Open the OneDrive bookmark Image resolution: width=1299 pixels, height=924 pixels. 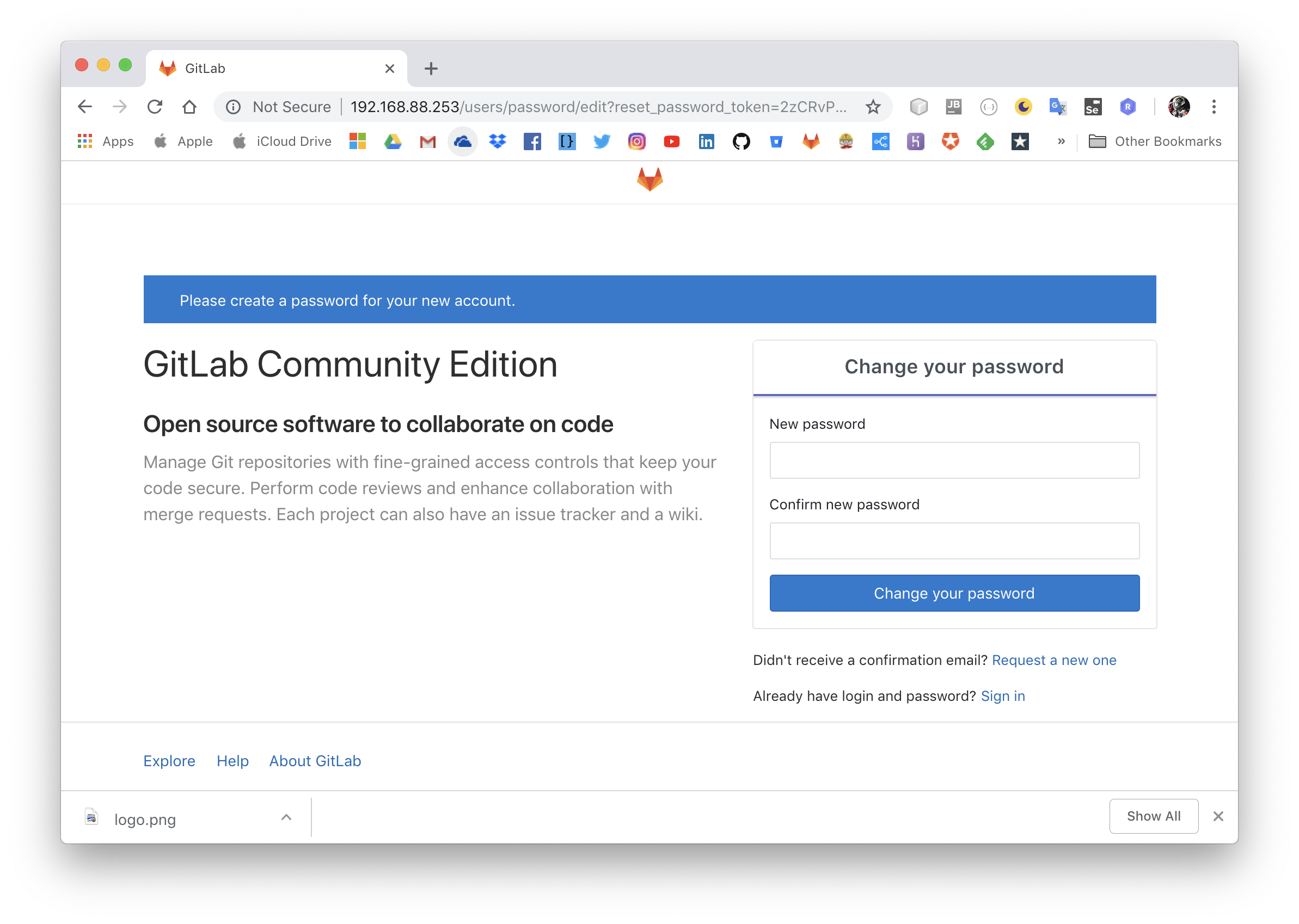(x=462, y=141)
